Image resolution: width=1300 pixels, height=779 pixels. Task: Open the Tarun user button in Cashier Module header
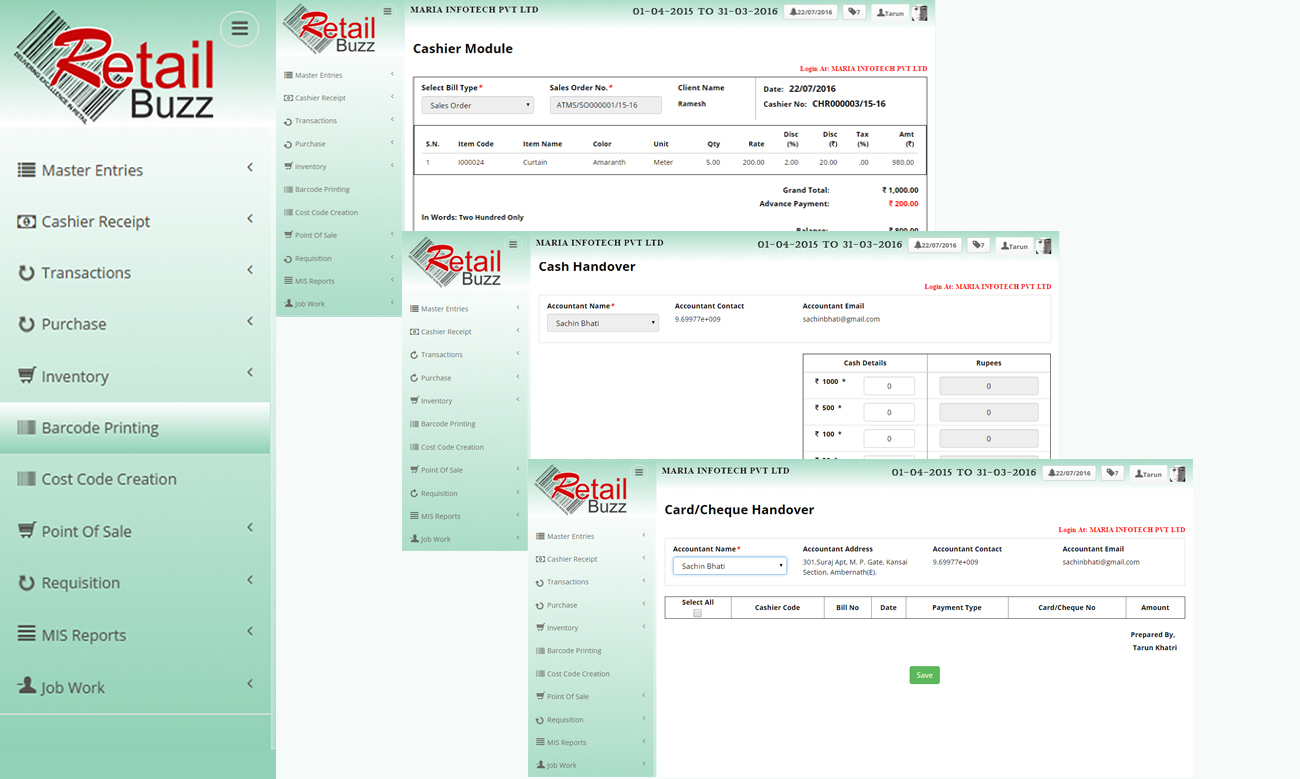point(890,13)
